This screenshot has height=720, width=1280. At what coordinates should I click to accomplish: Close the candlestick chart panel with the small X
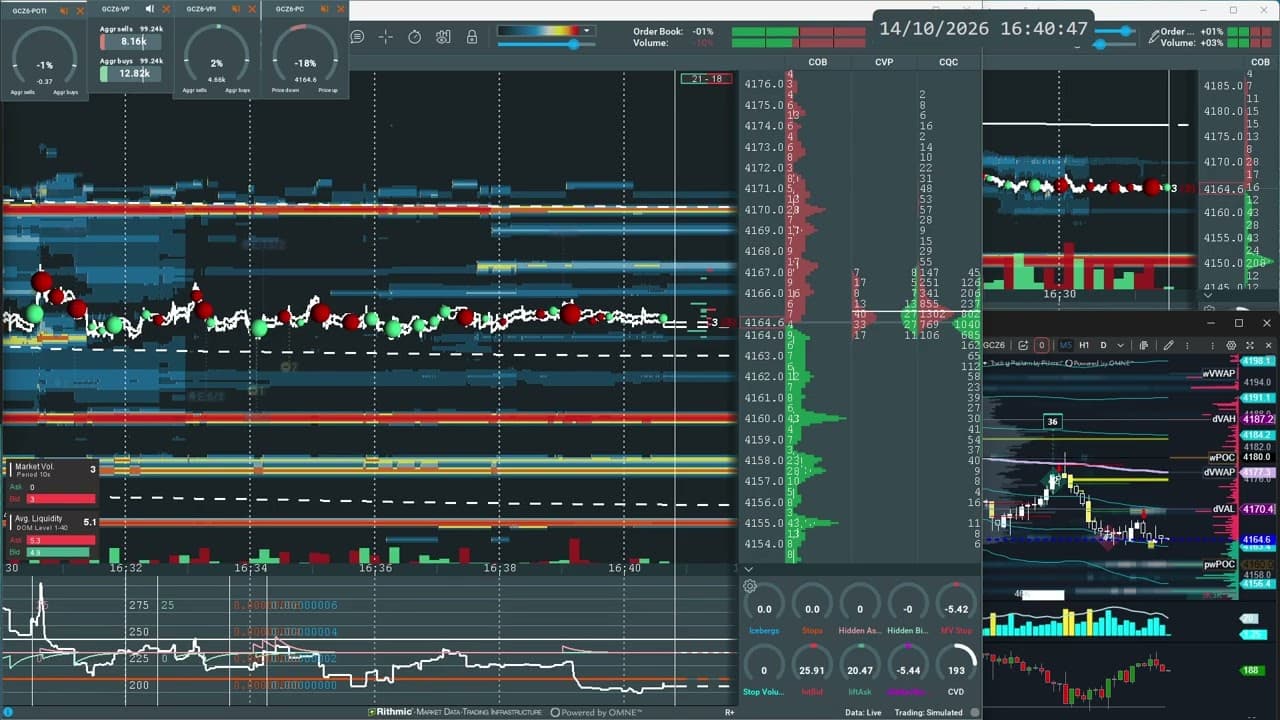click(x=1267, y=345)
